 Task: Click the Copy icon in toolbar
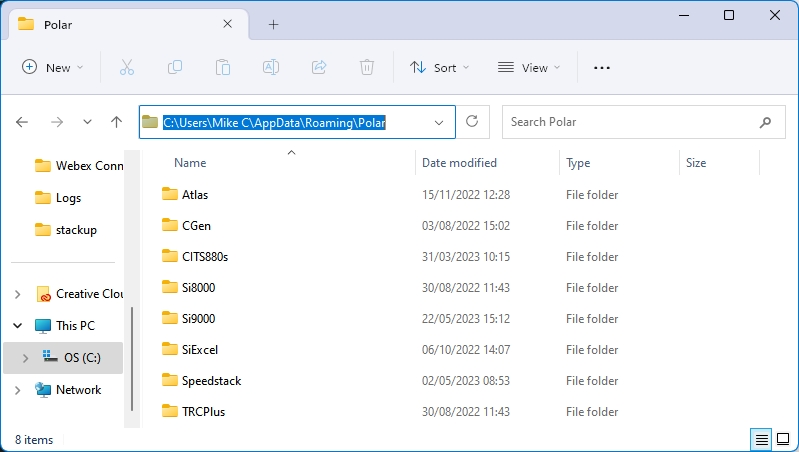click(175, 67)
